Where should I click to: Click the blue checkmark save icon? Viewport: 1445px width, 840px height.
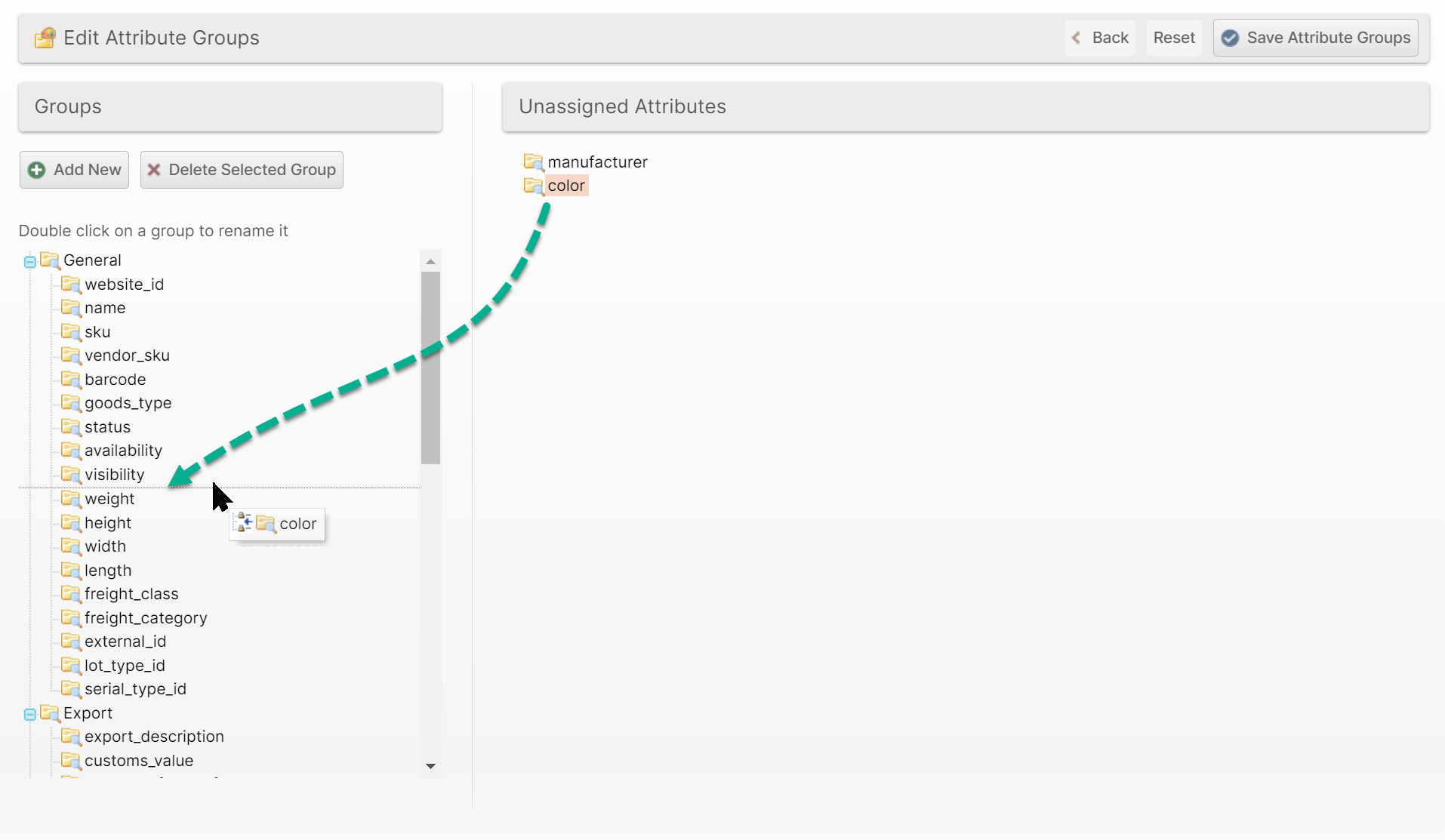[x=1230, y=38]
